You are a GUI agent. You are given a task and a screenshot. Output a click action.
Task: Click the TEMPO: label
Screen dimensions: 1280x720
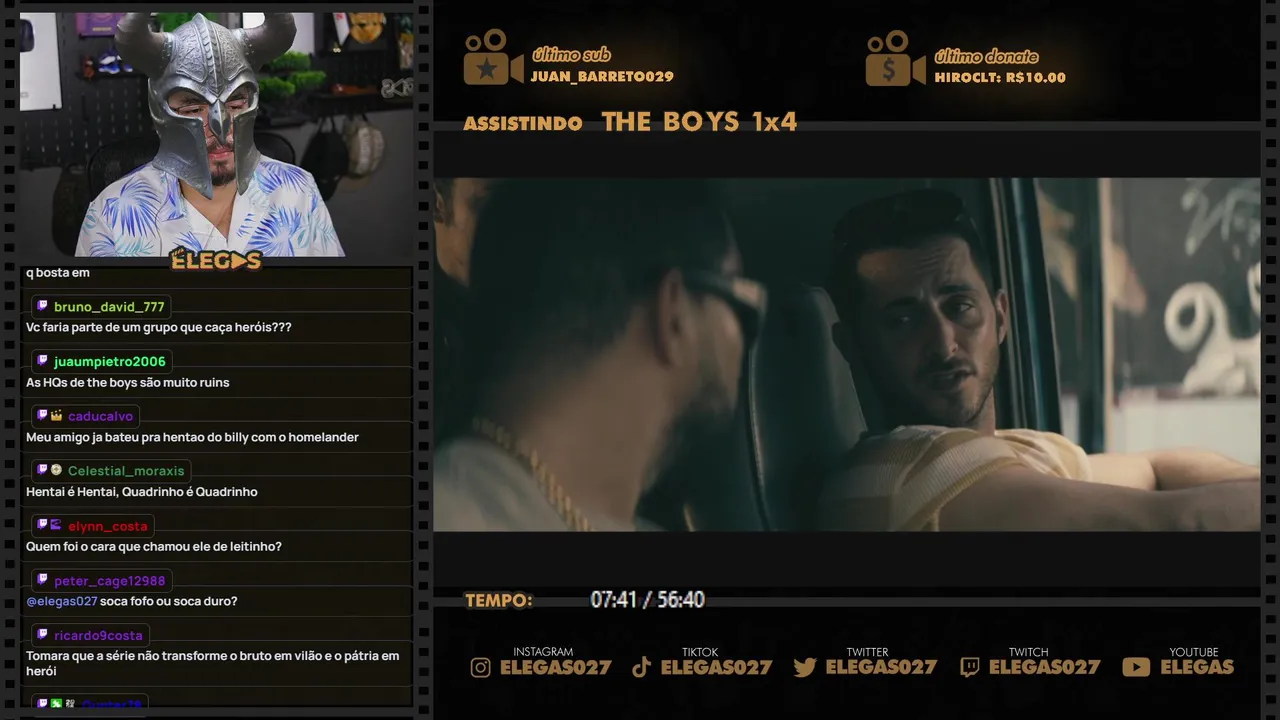click(499, 601)
